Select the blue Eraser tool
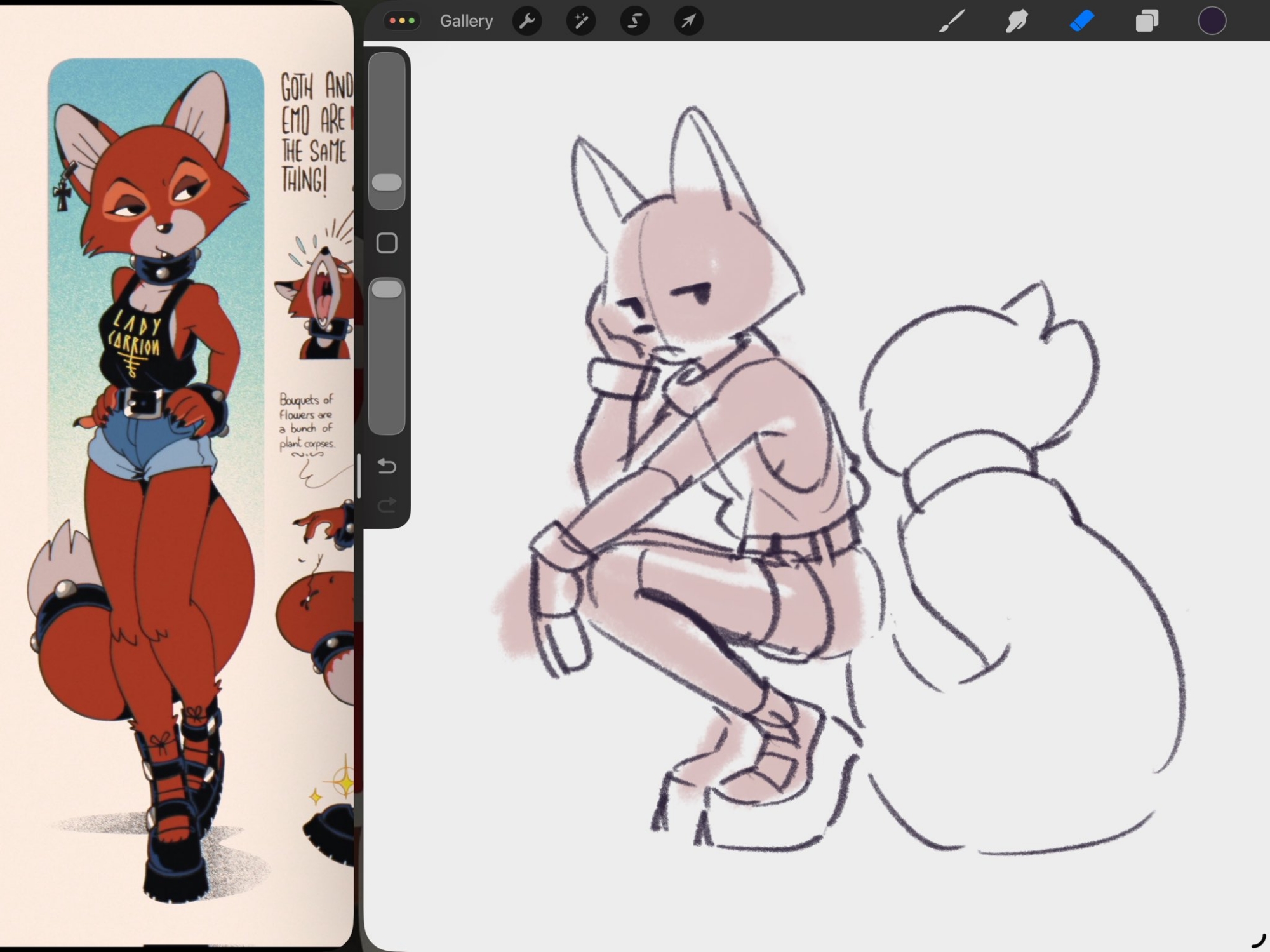 tap(1082, 21)
